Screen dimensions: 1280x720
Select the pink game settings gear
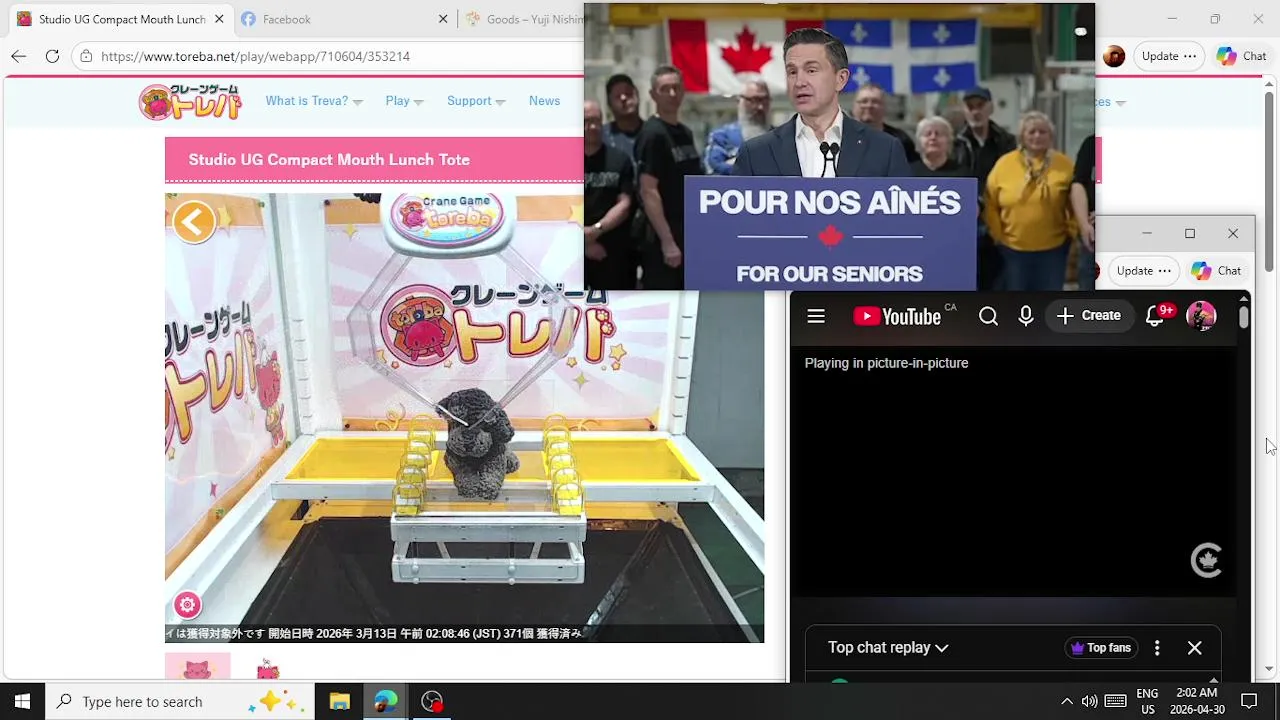click(187, 604)
